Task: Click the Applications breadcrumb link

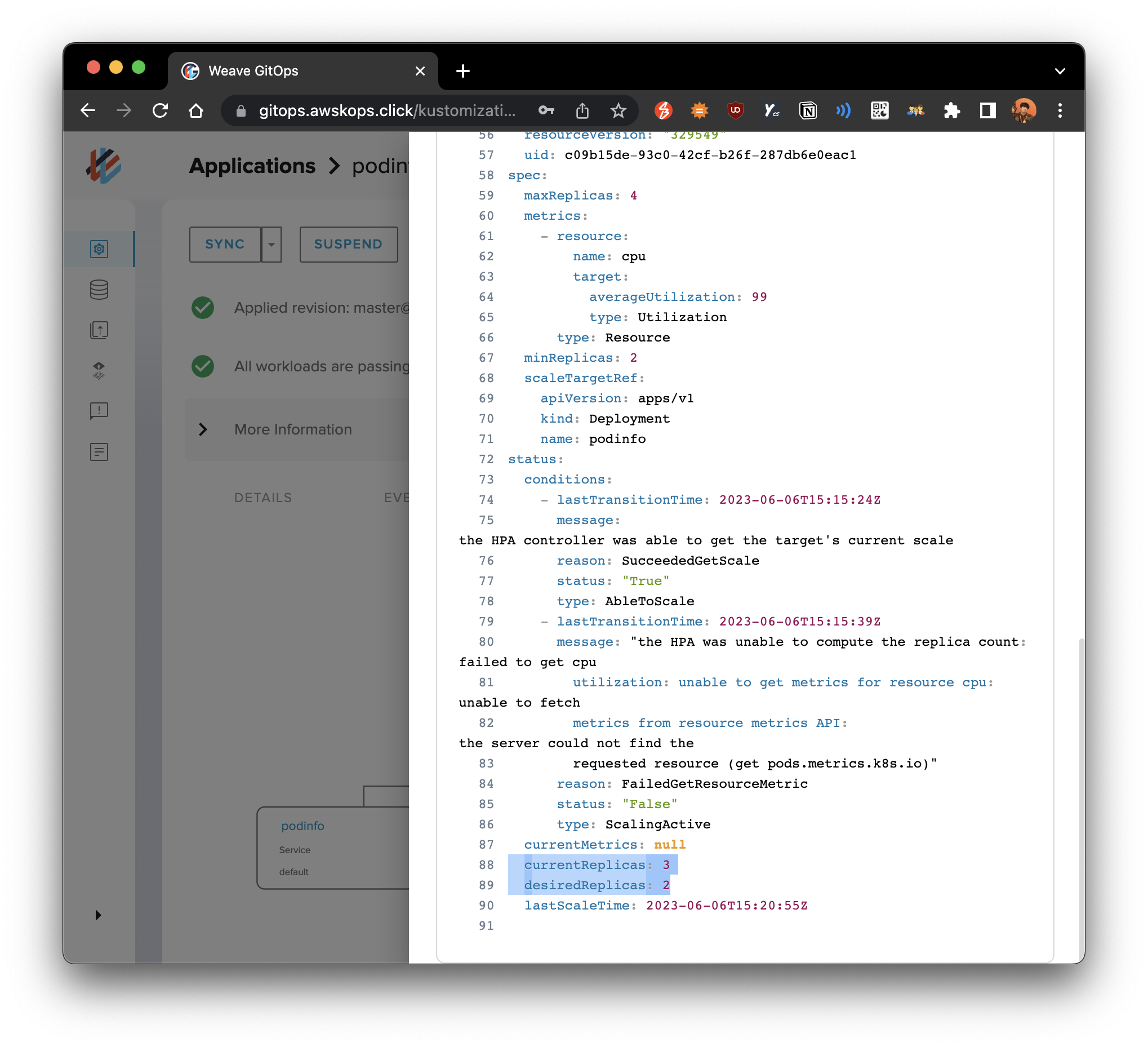Action: click(x=252, y=166)
